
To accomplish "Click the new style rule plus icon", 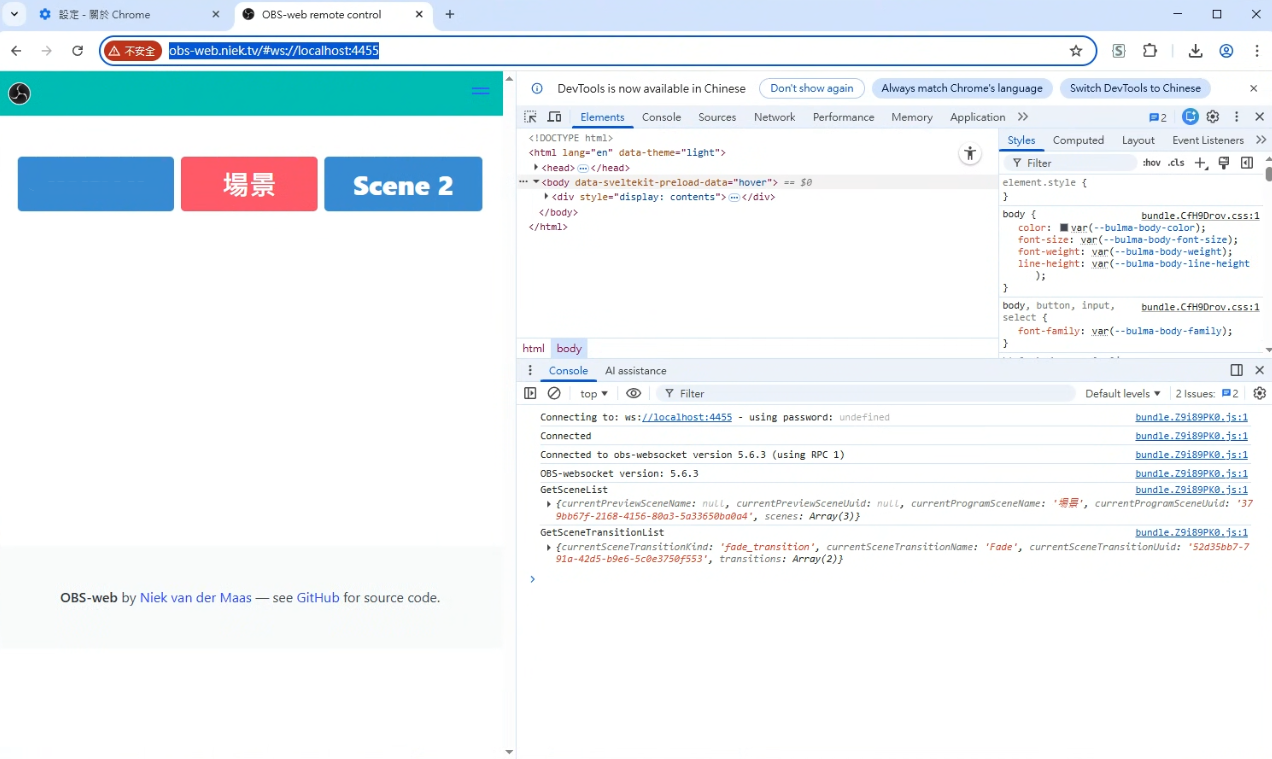I will (x=1201, y=163).
